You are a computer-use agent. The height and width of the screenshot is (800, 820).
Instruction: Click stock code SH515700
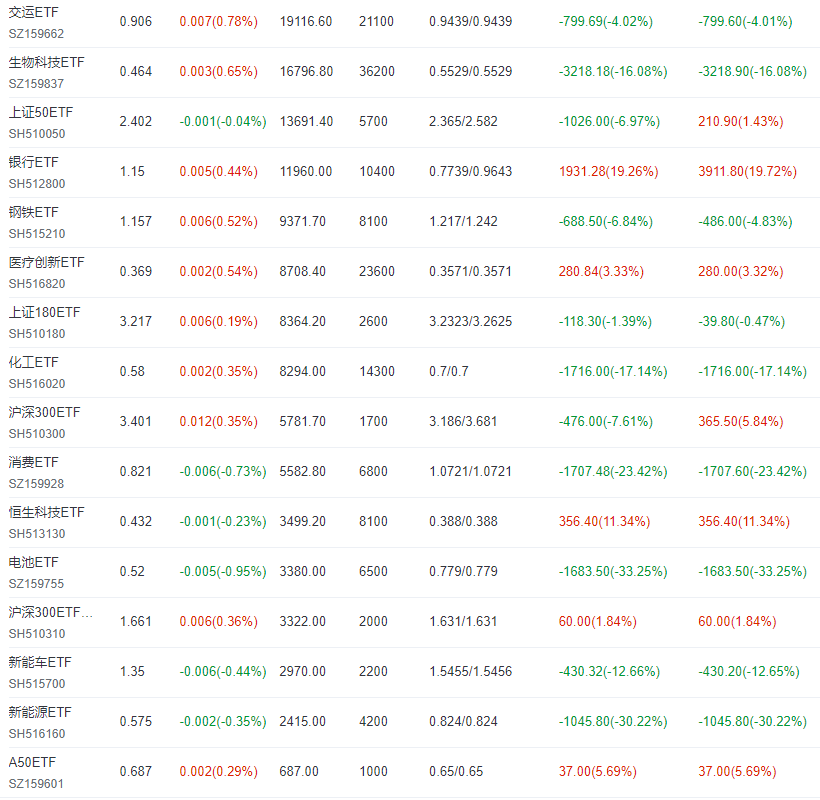(x=37, y=684)
